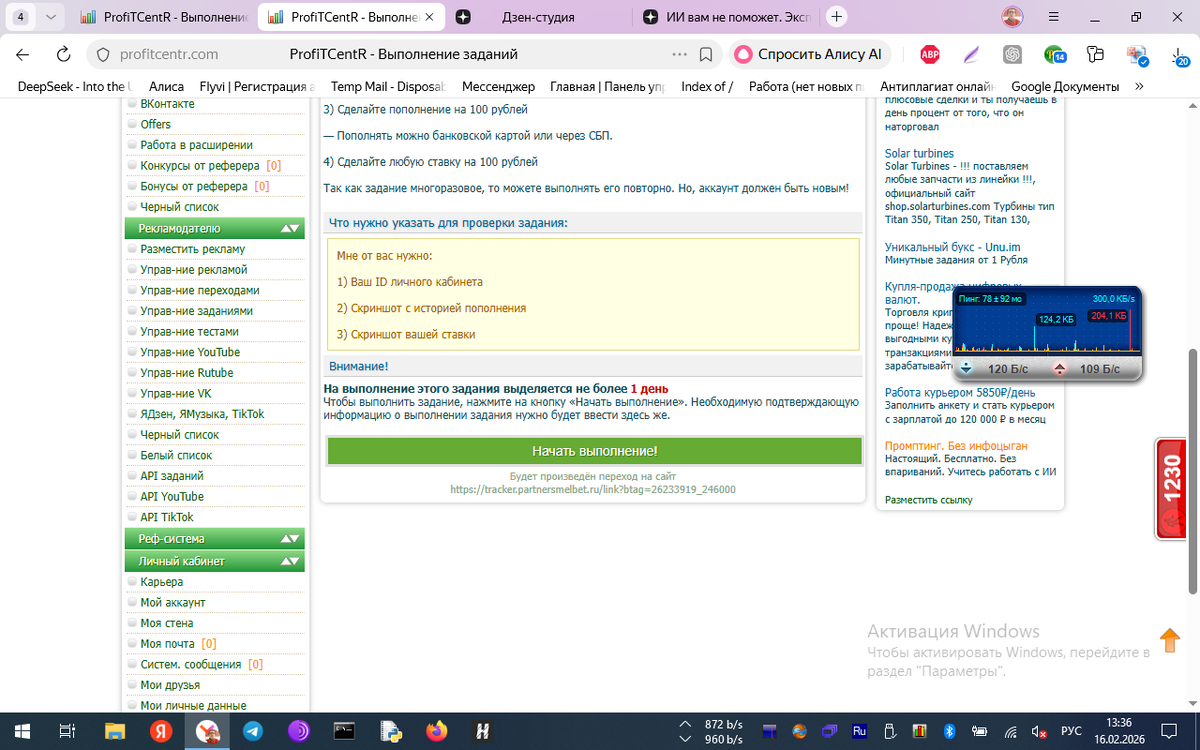This screenshot has height=750, width=1200.
Task: Click the purple feather extension icon
Action: pyautogui.click(x=971, y=55)
